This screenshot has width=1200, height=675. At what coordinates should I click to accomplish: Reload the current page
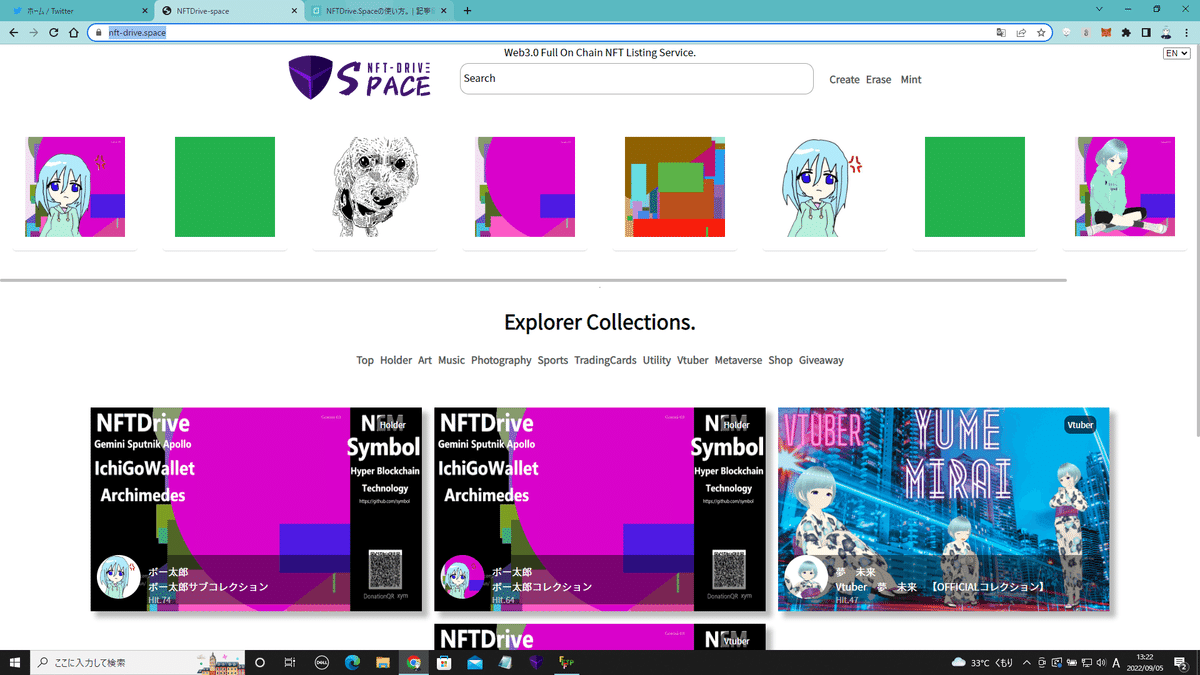click(53, 32)
